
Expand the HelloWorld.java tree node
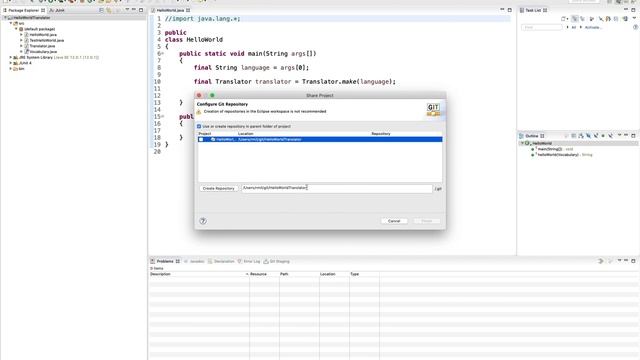pos(21,35)
